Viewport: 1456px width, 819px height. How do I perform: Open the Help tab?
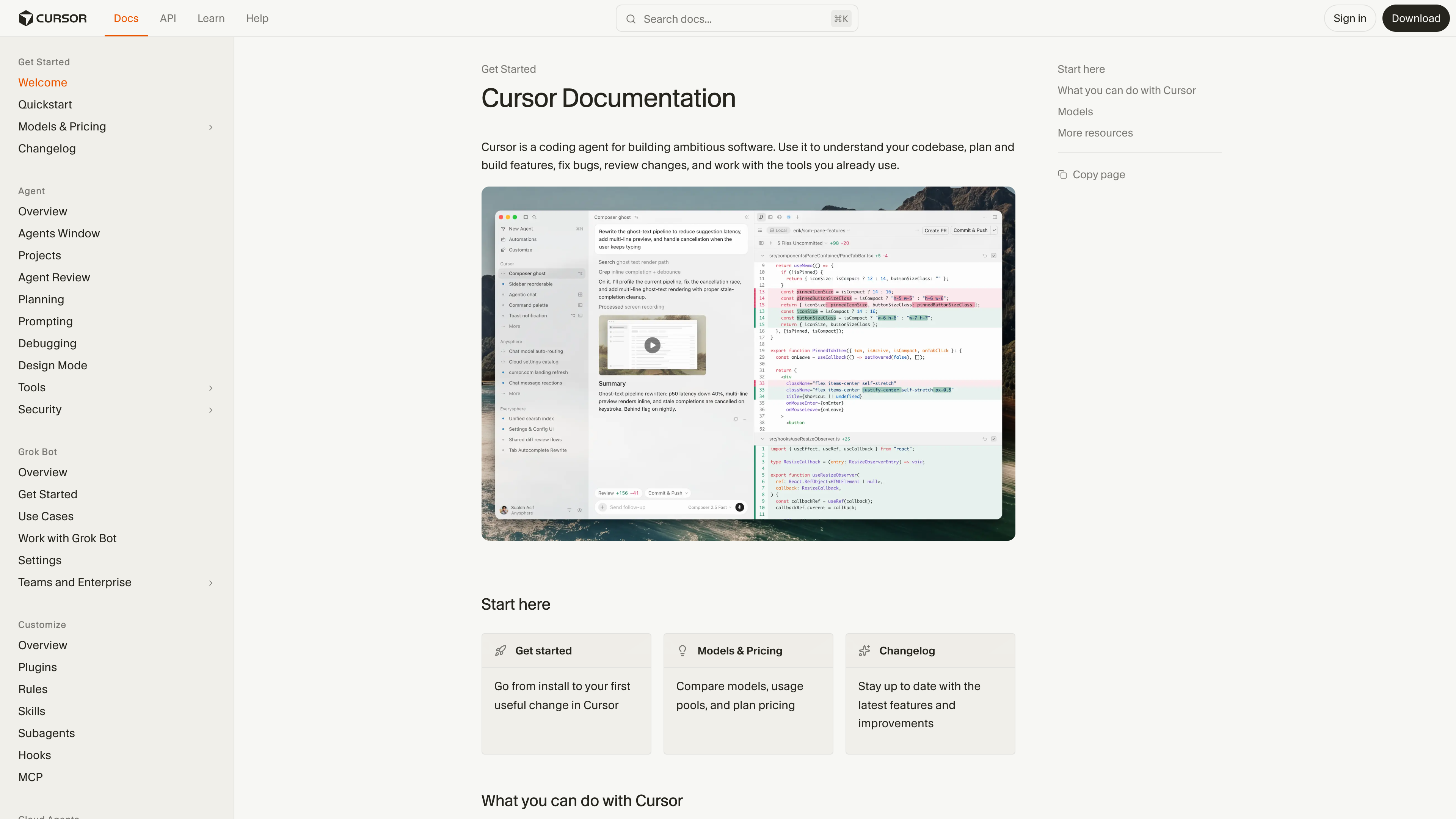coord(257,18)
